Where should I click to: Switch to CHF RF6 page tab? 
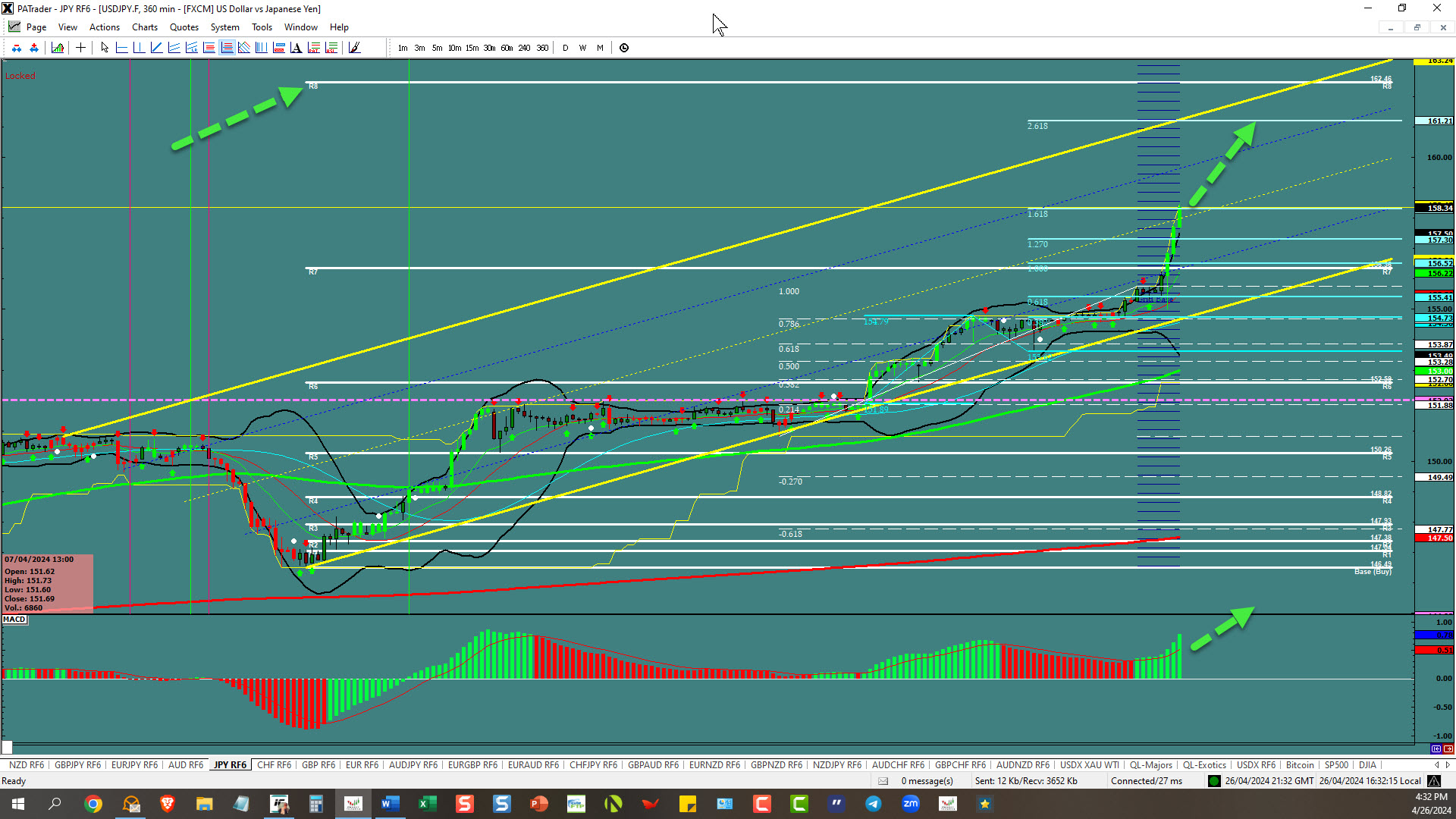[275, 765]
